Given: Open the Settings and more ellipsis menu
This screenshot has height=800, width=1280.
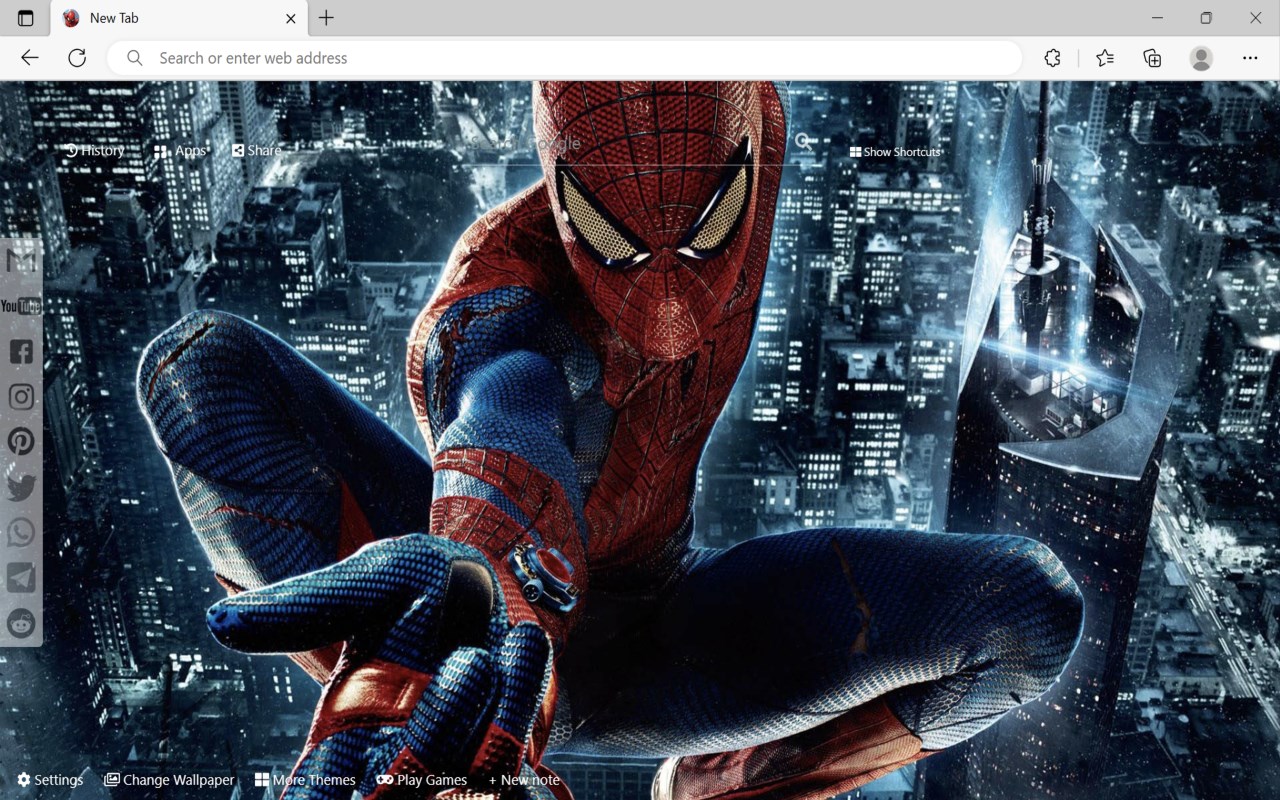Looking at the screenshot, I should tap(1250, 58).
